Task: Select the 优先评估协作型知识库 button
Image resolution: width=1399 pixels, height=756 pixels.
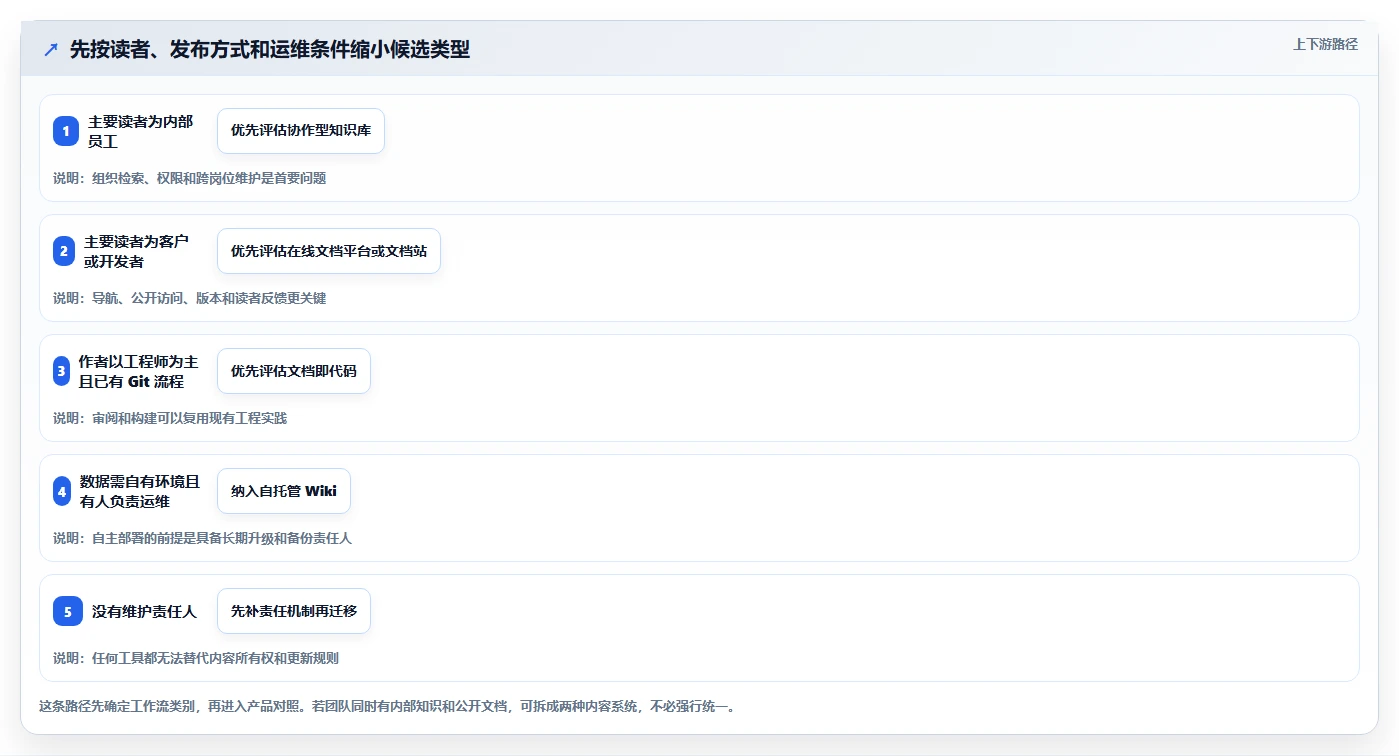Action: 301,131
